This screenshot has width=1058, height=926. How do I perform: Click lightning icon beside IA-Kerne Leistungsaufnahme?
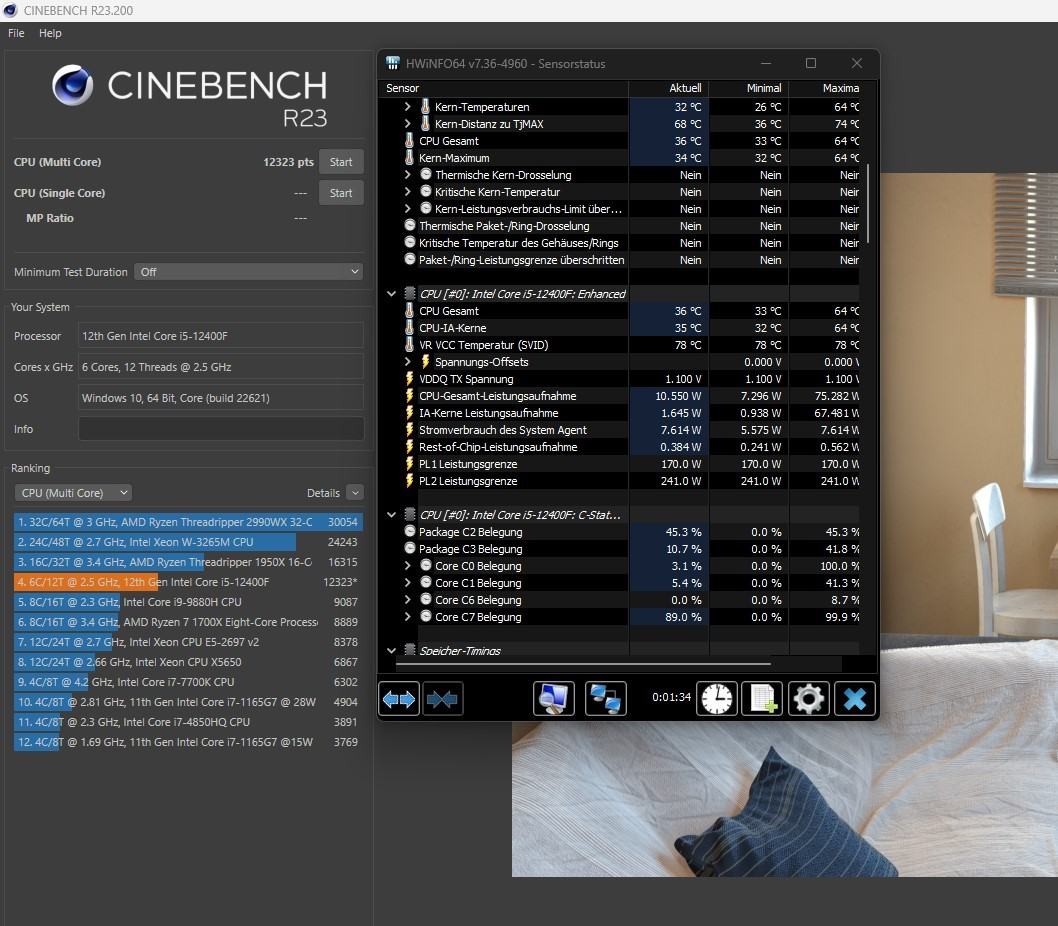tap(409, 412)
